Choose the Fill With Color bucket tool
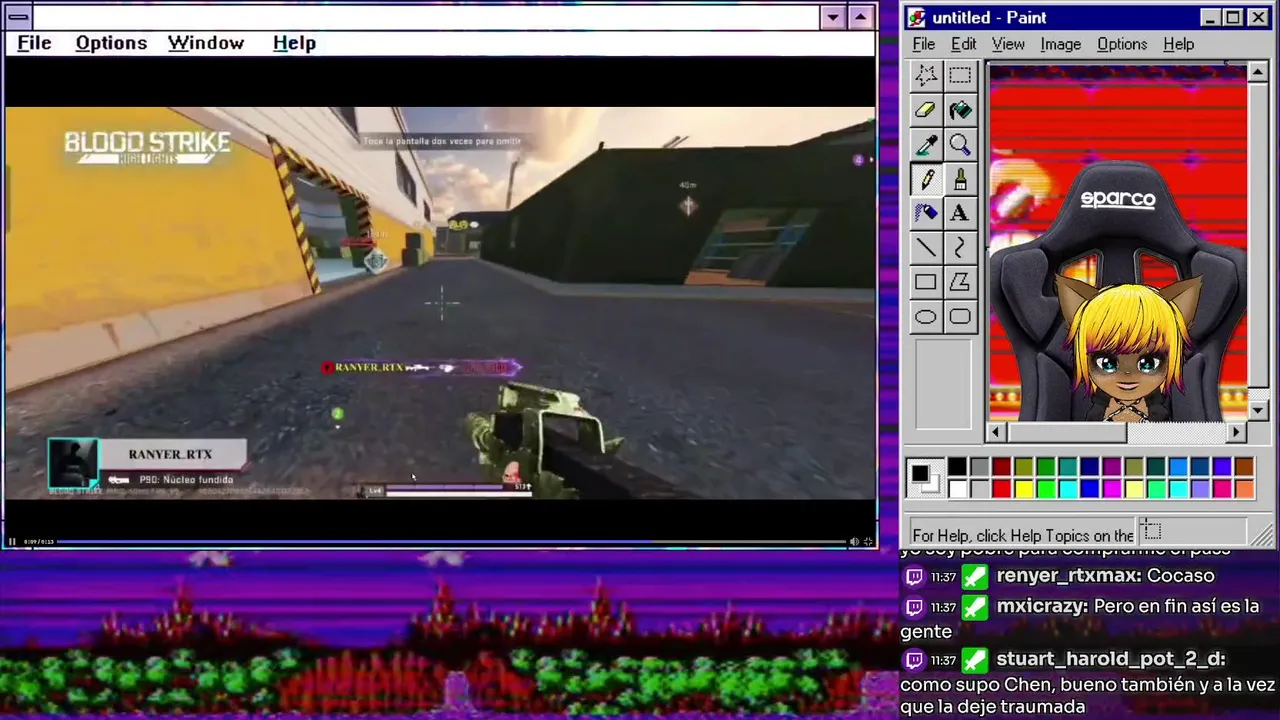Viewport: 1280px width, 720px height. (x=960, y=110)
